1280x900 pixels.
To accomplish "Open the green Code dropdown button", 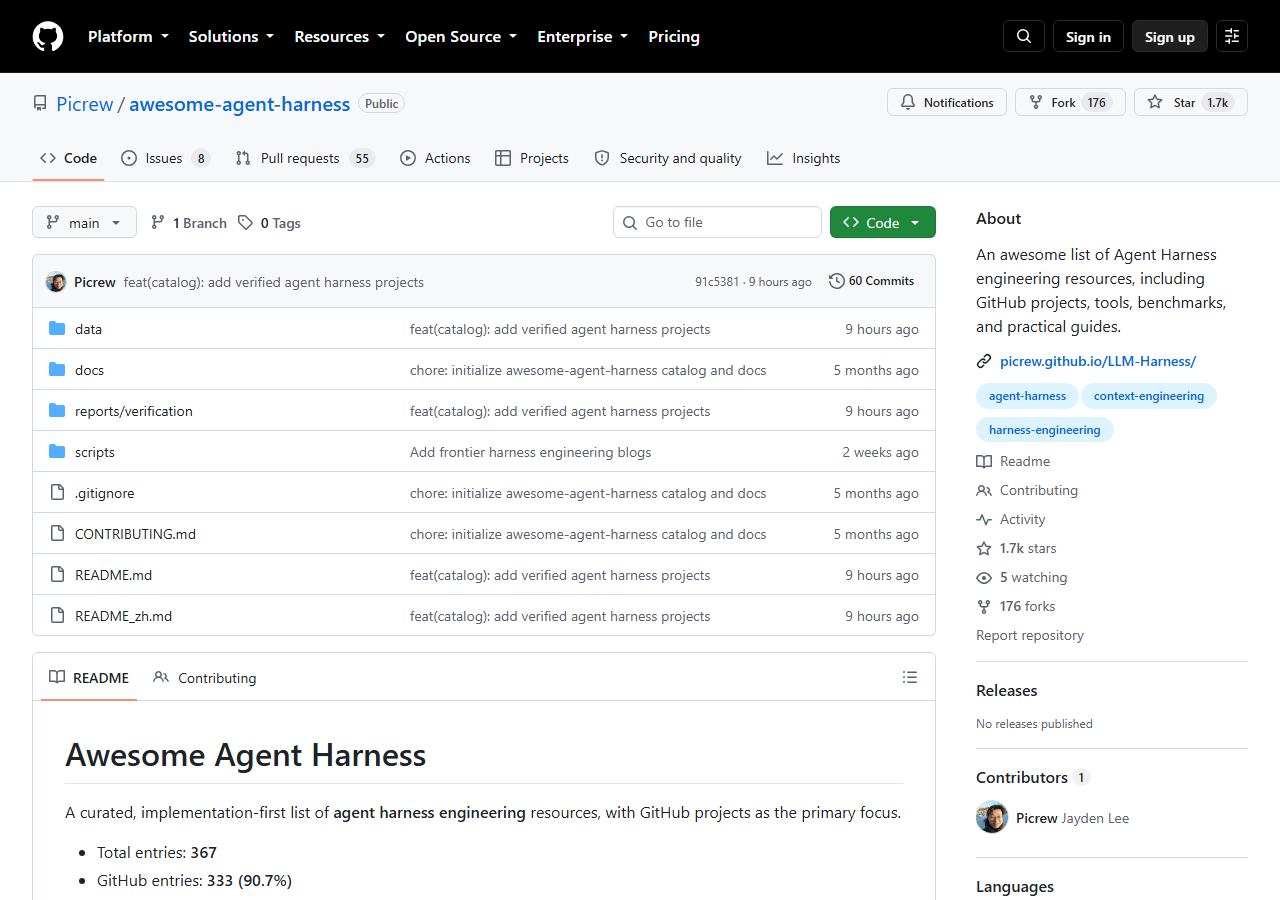I will click(883, 222).
